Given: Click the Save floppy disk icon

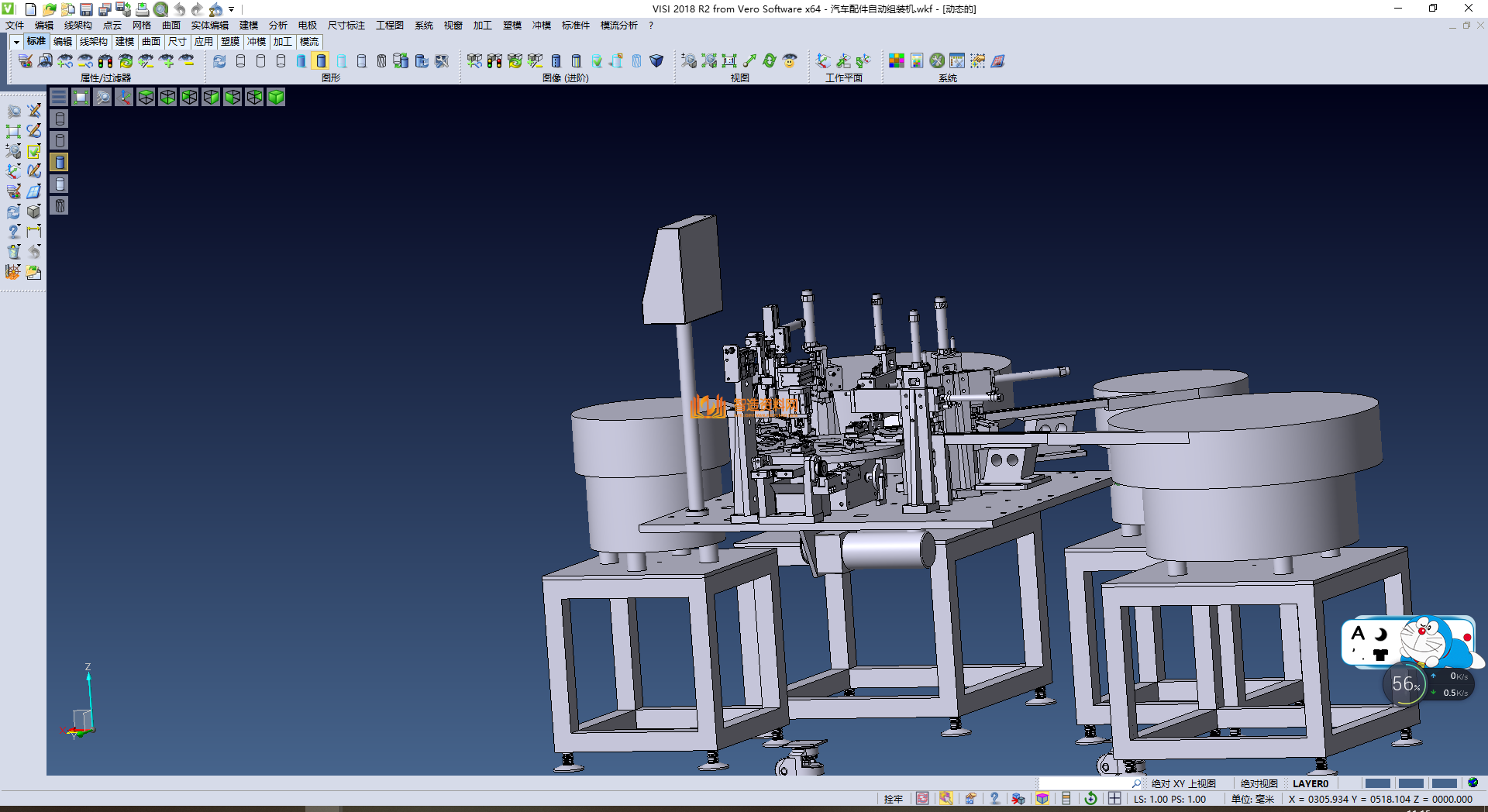Looking at the screenshot, I should (x=86, y=9).
